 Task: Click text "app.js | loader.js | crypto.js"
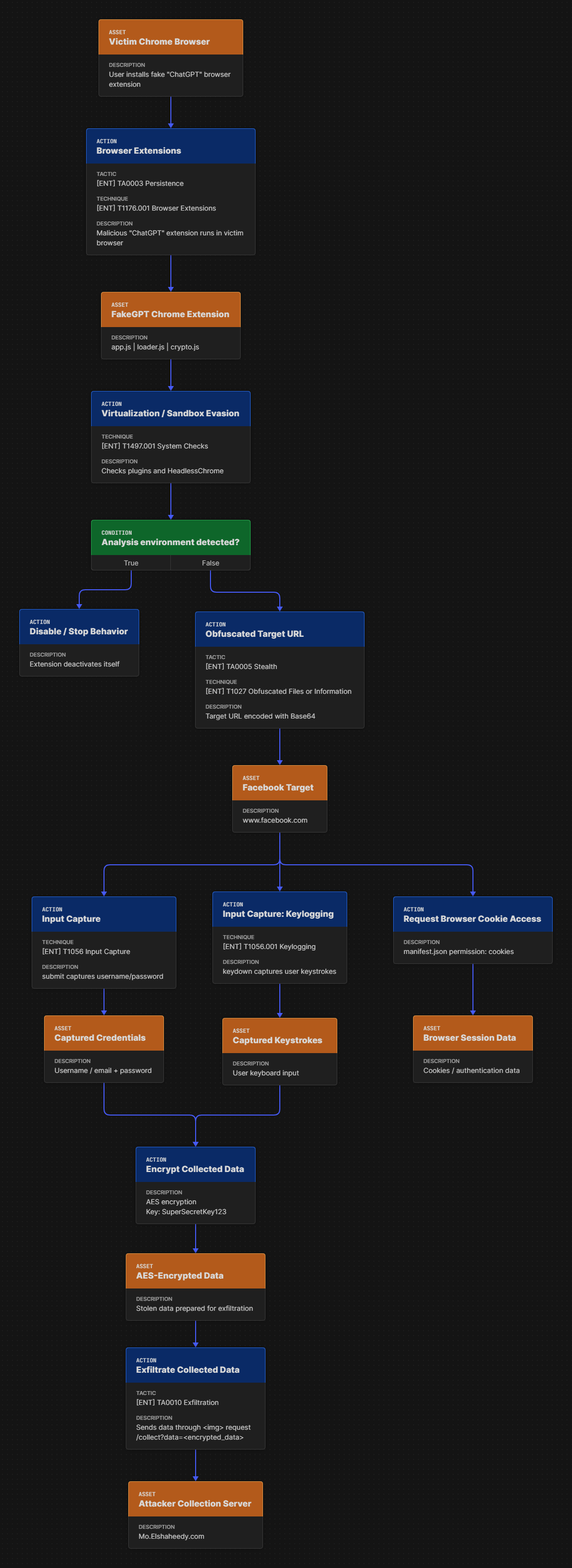pos(155,347)
